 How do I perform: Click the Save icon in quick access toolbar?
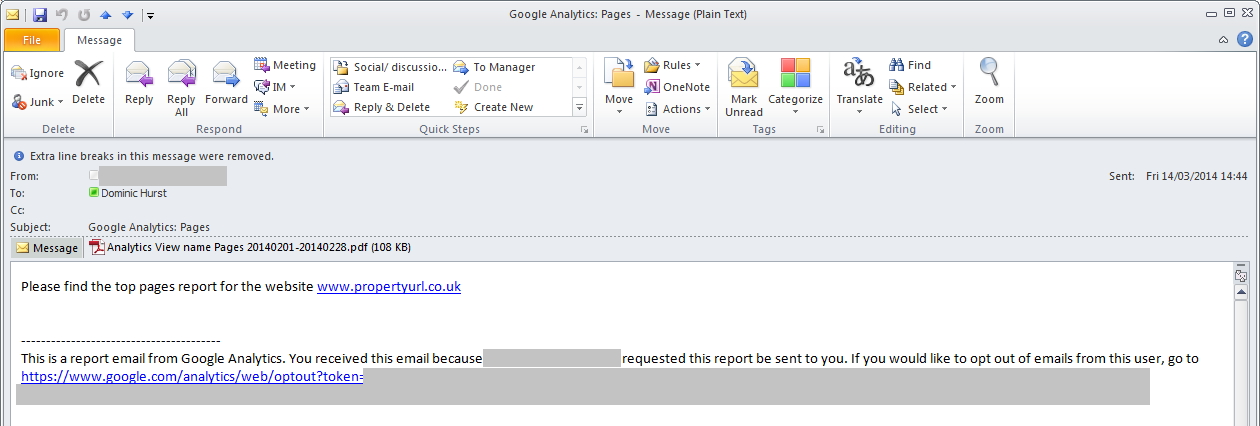tap(40, 15)
